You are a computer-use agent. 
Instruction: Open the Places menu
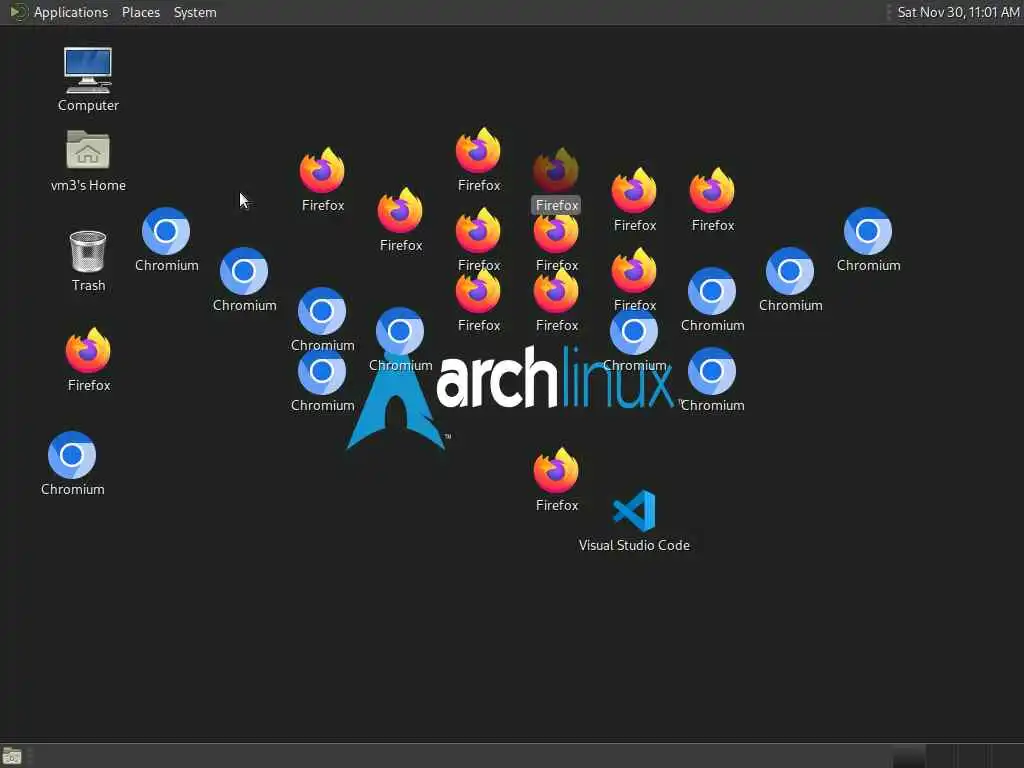coord(140,12)
